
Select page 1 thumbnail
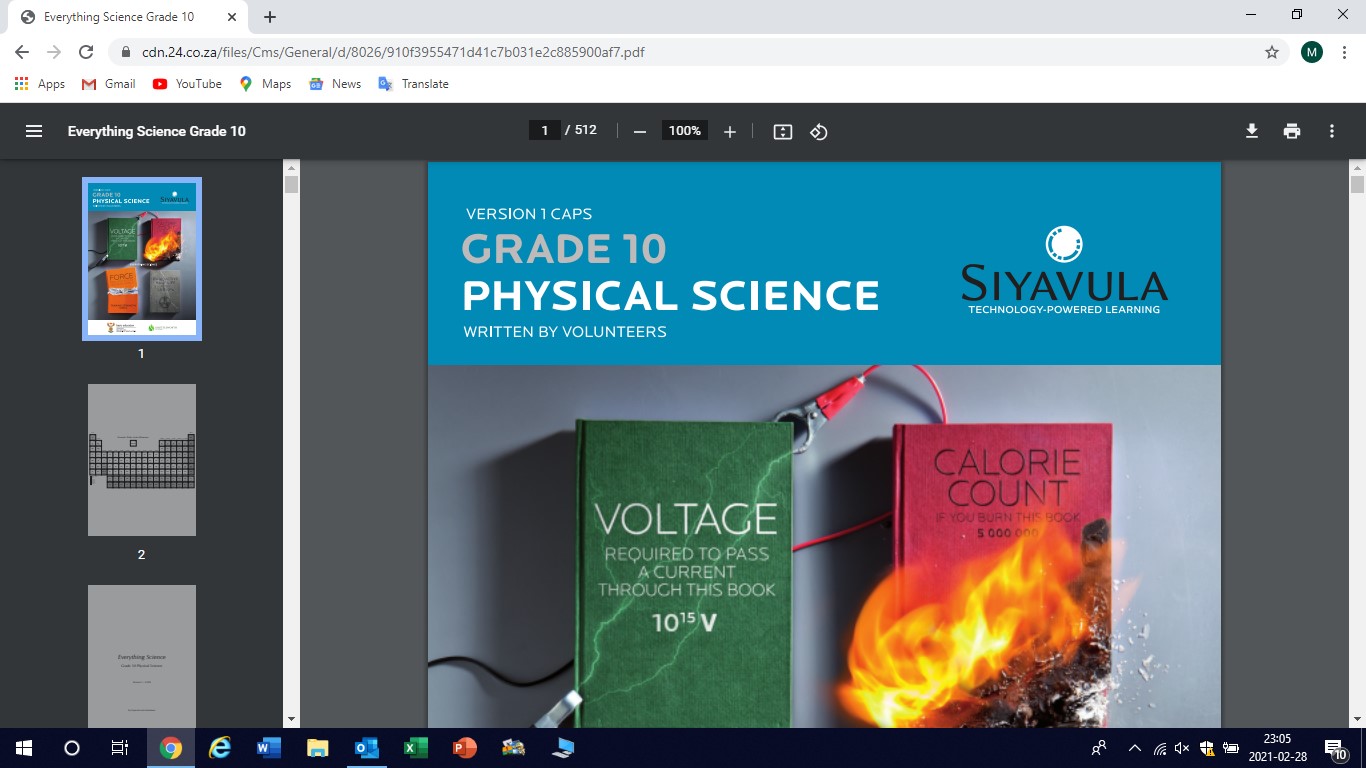[142, 259]
